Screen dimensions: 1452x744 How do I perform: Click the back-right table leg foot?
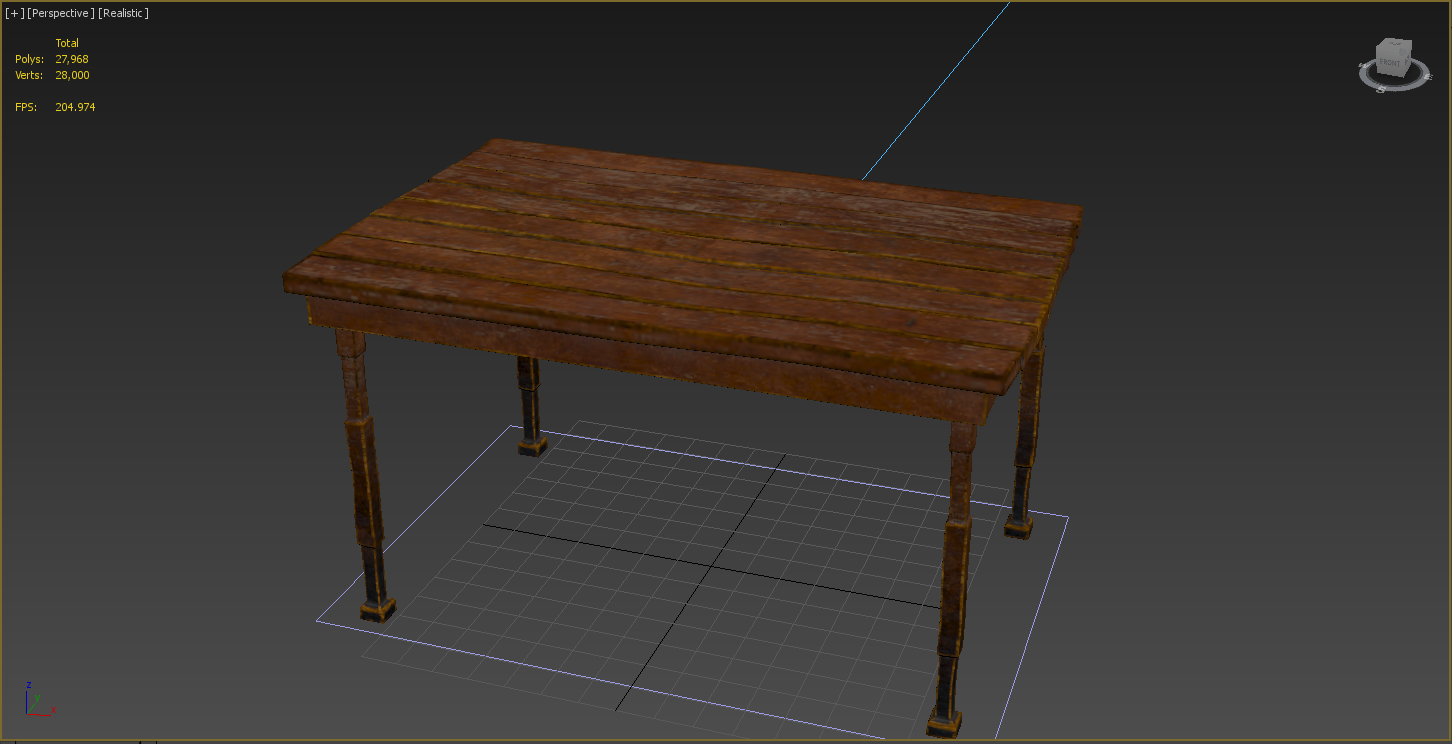(1019, 525)
